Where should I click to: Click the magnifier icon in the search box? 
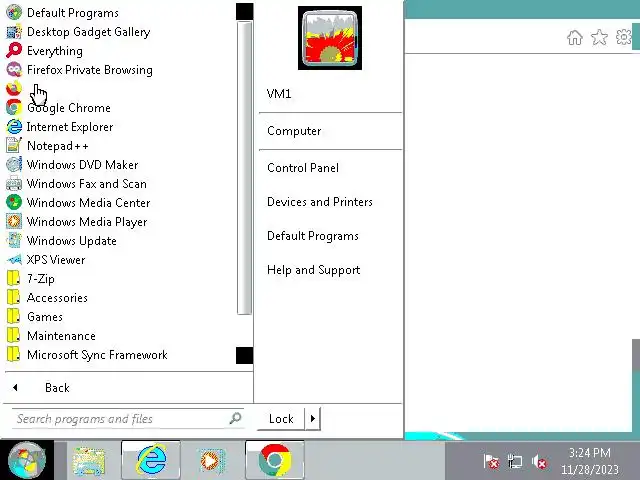[x=235, y=418]
